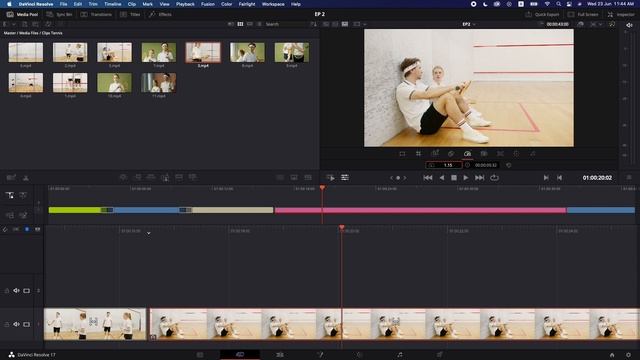640x360 pixels.
Task: Toggle loop playback
Action: coord(494,178)
